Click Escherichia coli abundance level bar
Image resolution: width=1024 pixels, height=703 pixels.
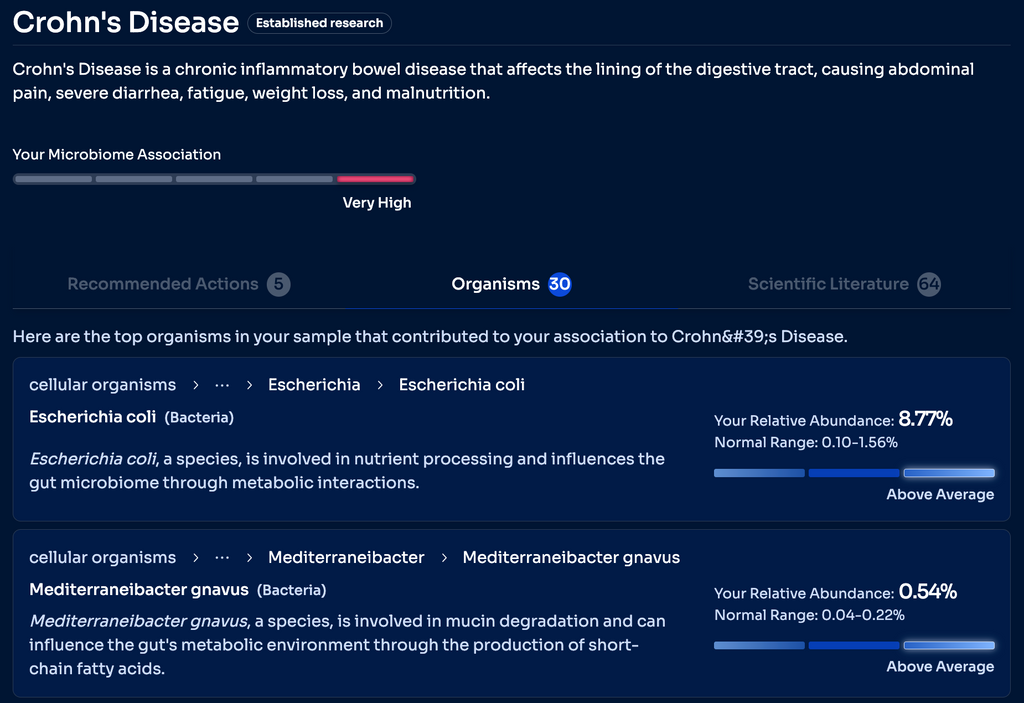pyautogui.click(x=854, y=473)
